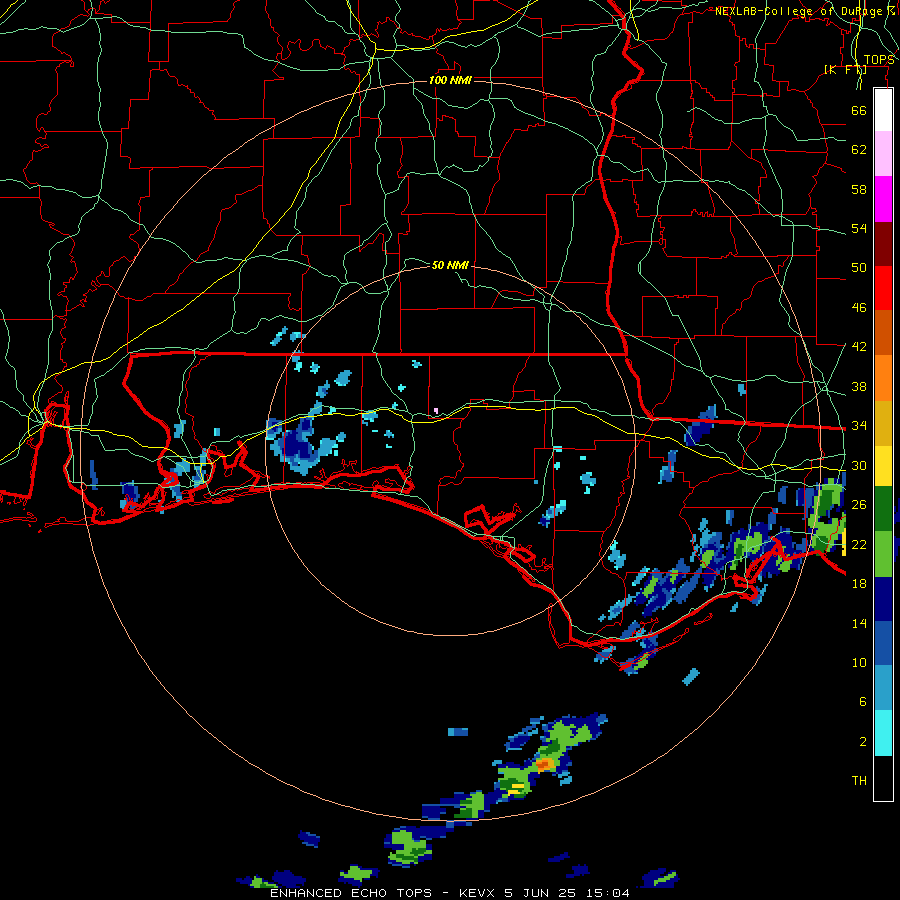The height and width of the screenshot is (900, 900).
Task: Pick the burnt orange legend swatch
Action: (x=883, y=332)
